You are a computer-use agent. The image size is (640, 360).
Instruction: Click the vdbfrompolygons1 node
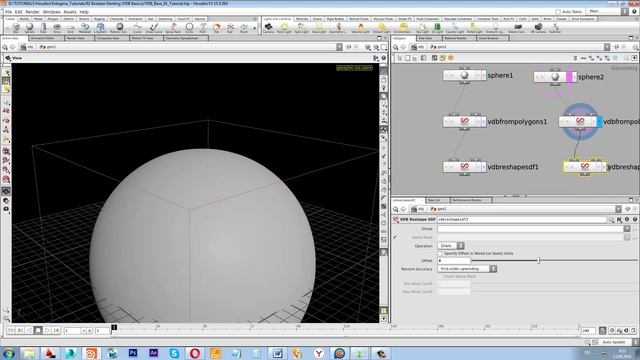(x=464, y=122)
